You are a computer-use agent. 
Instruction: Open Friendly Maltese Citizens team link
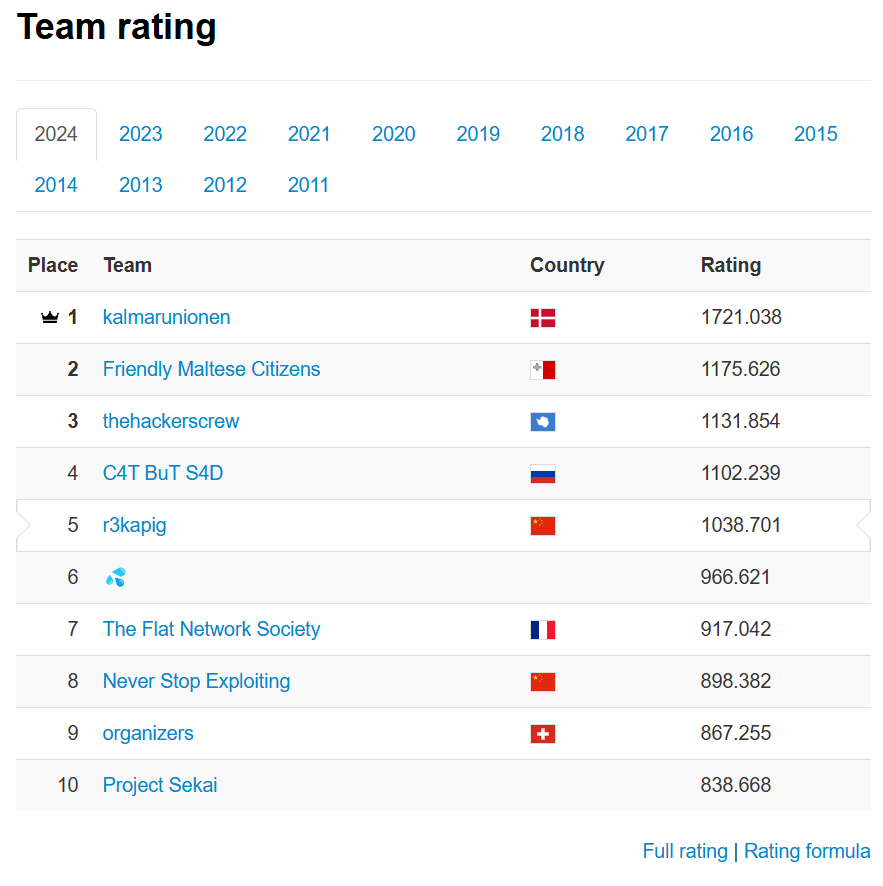pyautogui.click(x=211, y=370)
